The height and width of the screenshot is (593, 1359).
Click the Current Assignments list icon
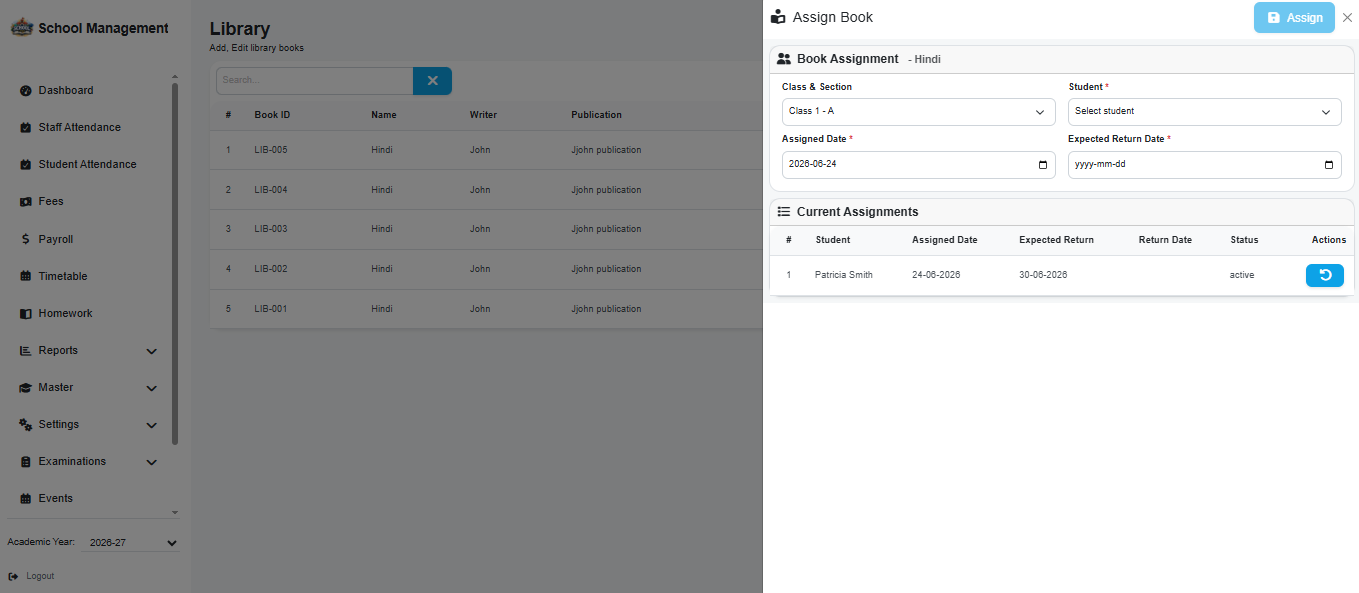(784, 212)
